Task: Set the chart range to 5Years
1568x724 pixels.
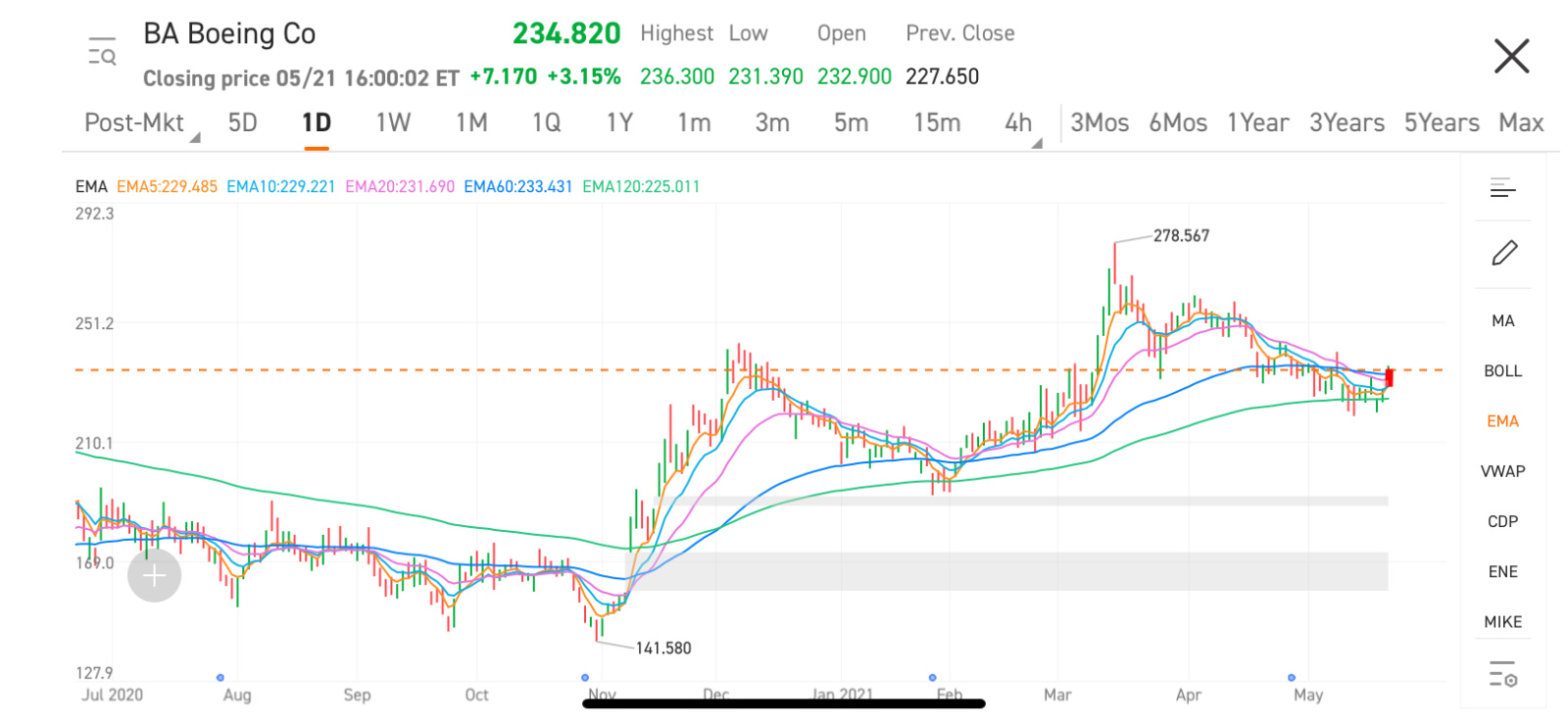Action: [x=1442, y=122]
